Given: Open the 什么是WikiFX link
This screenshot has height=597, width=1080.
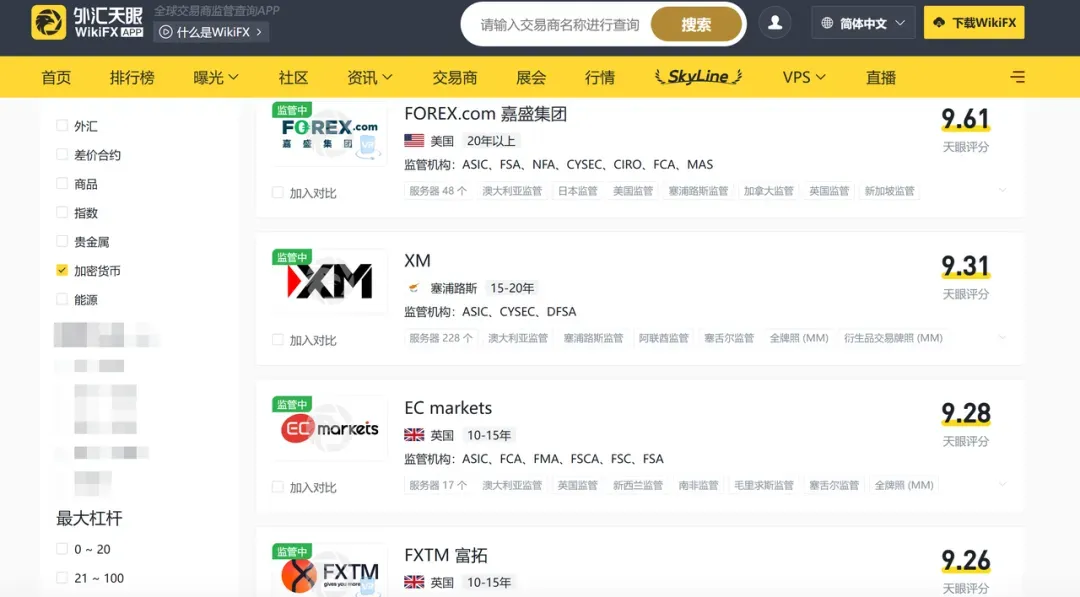Looking at the screenshot, I should pos(213,32).
